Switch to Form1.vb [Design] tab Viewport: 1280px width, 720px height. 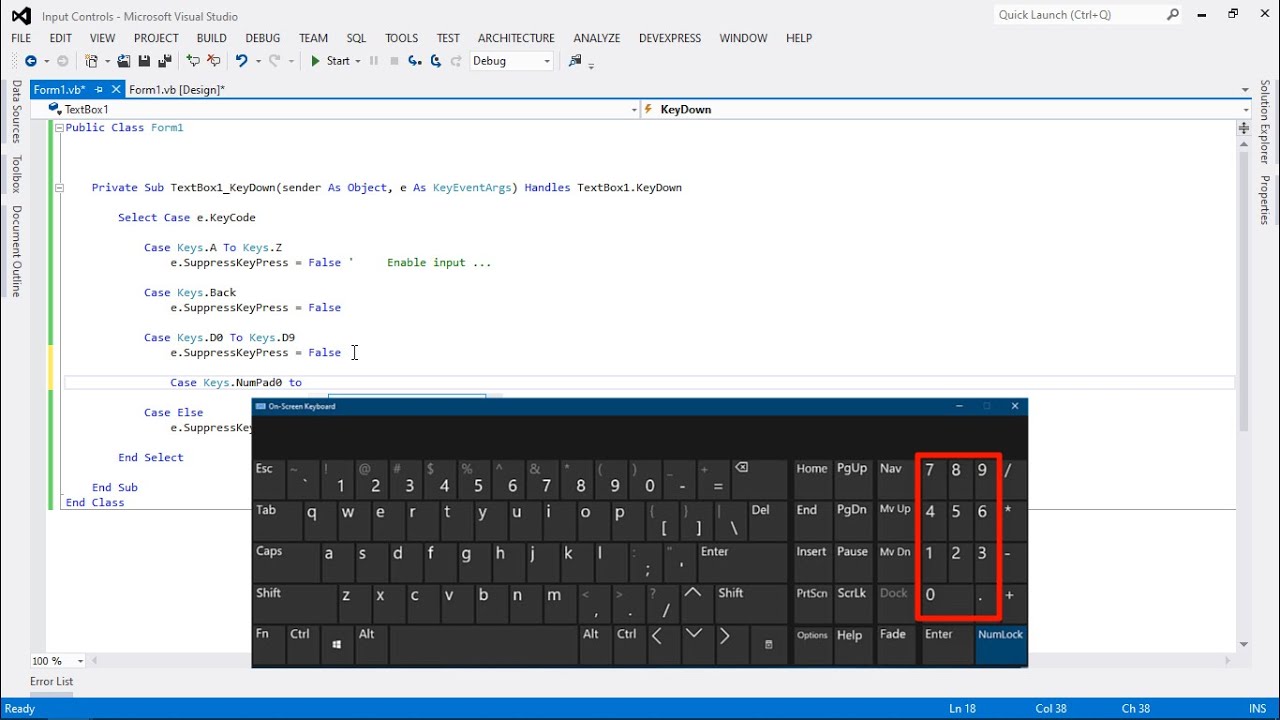pos(177,90)
